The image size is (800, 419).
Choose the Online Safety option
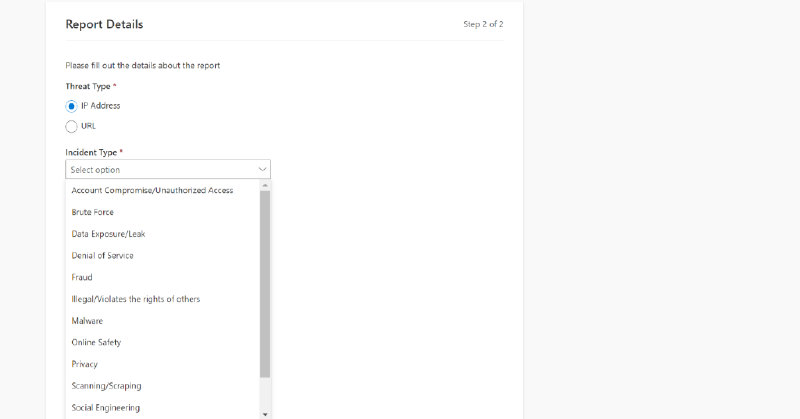click(x=96, y=343)
